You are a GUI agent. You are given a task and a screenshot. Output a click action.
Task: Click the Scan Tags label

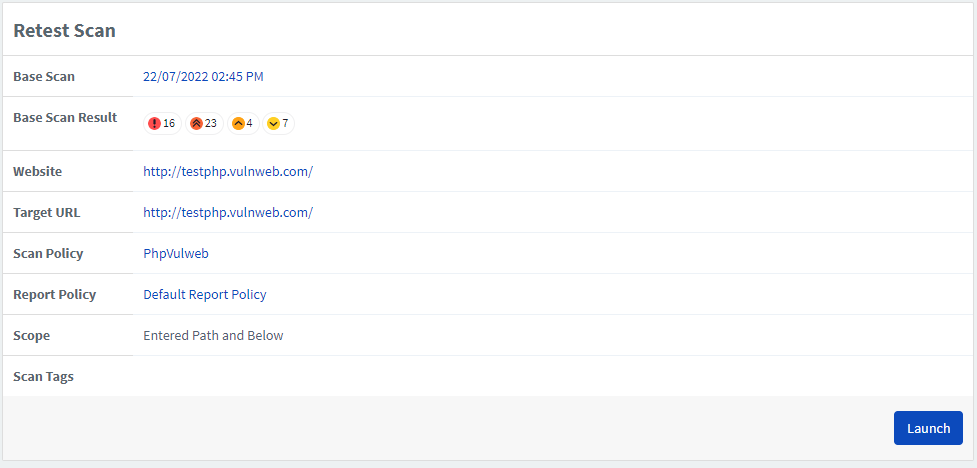[x=43, y=376]
